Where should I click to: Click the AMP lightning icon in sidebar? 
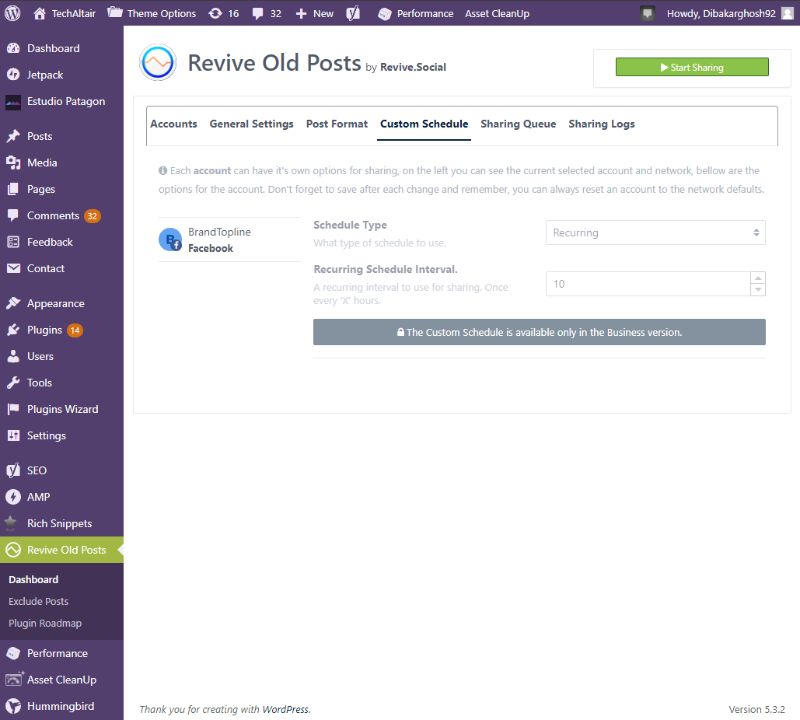coord(13,497)
